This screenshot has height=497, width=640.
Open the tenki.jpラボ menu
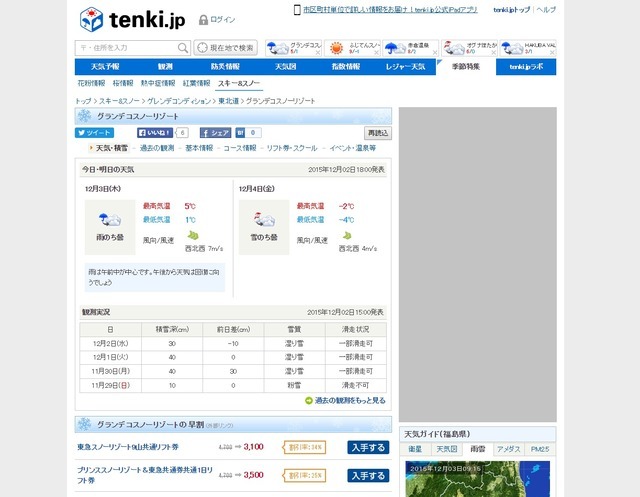coord(526,67)
